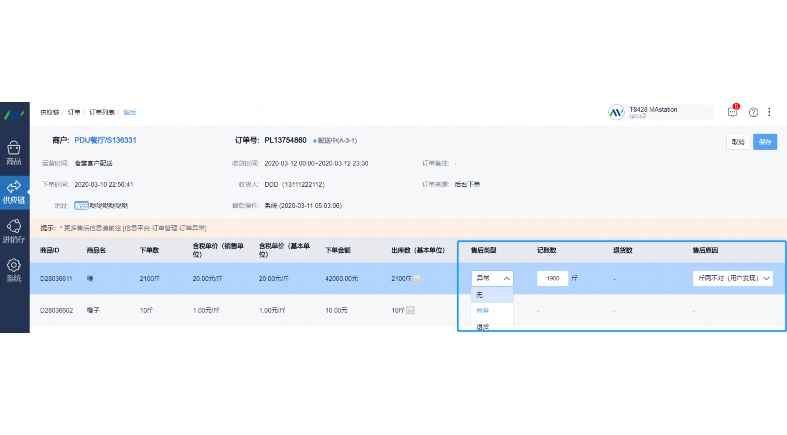This screenshot has width=787, height=435.
Task: Click the small icon beside 2100斤 outbound quantity
Action: (417, 278)
